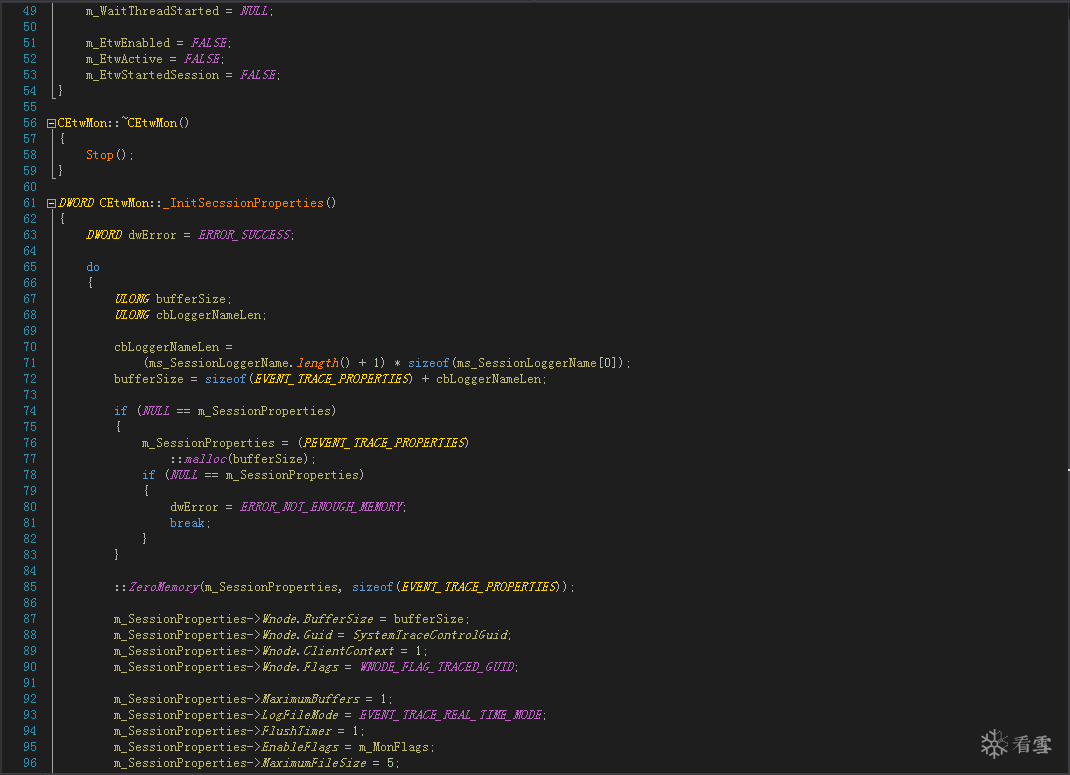This screenshot has width=1070, height=775.
Task: Click EVENT_TRACE_REAL_TIME_MODE on line 93
Action: pos(450,715)
